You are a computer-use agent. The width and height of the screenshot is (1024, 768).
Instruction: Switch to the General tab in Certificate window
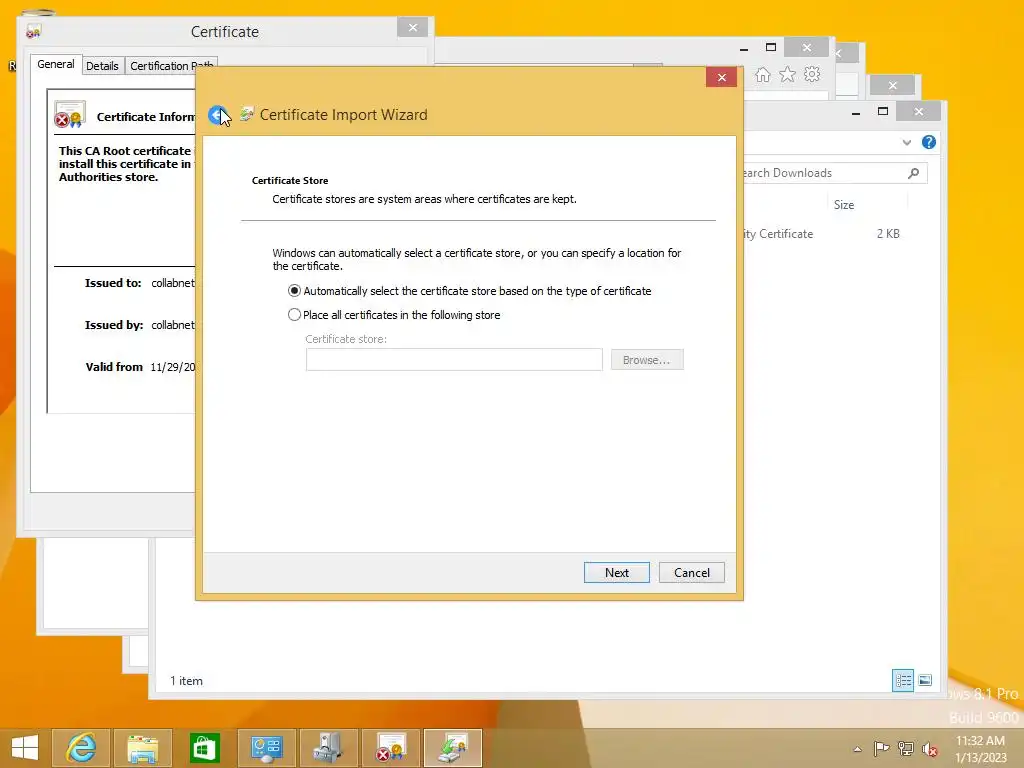56,64
